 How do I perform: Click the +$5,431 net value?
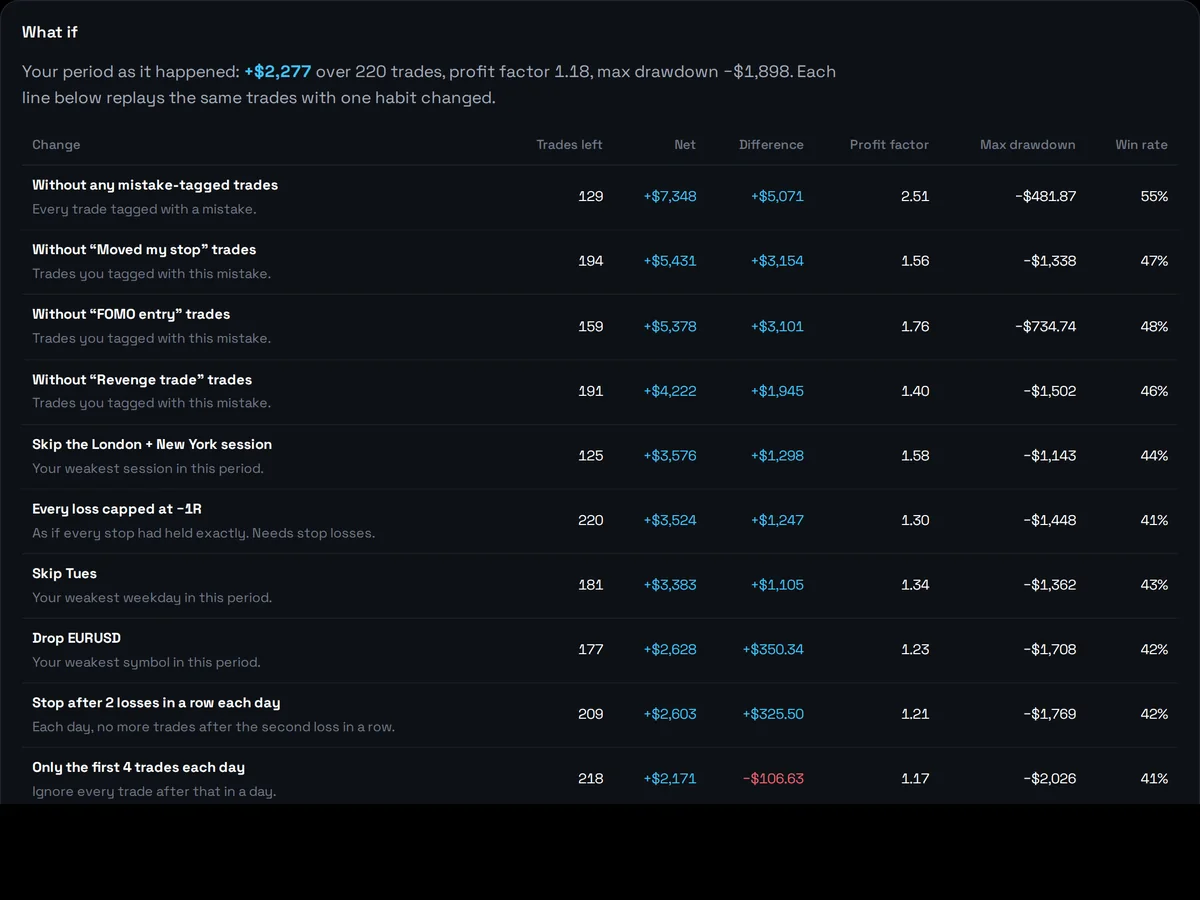[x=670, y=261]
